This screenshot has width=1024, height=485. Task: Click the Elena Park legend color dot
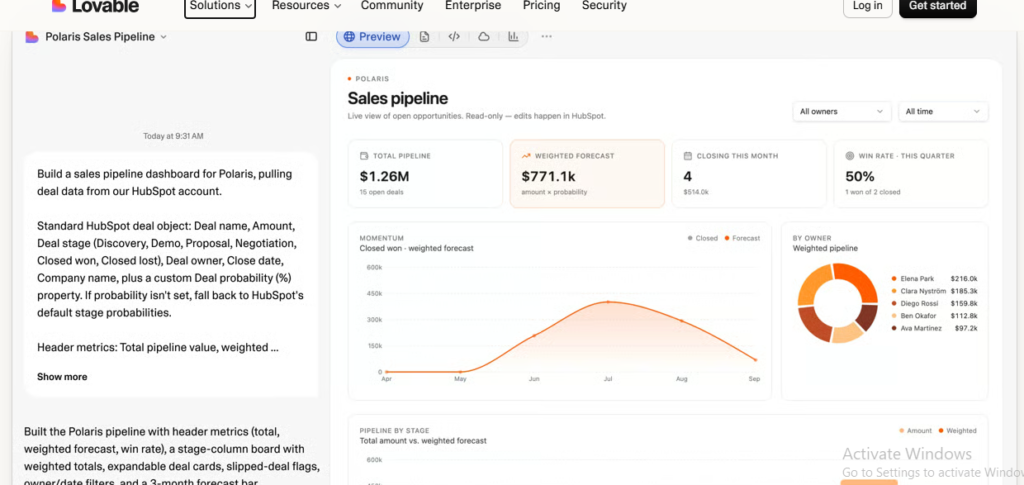click(x=893, y=279)
